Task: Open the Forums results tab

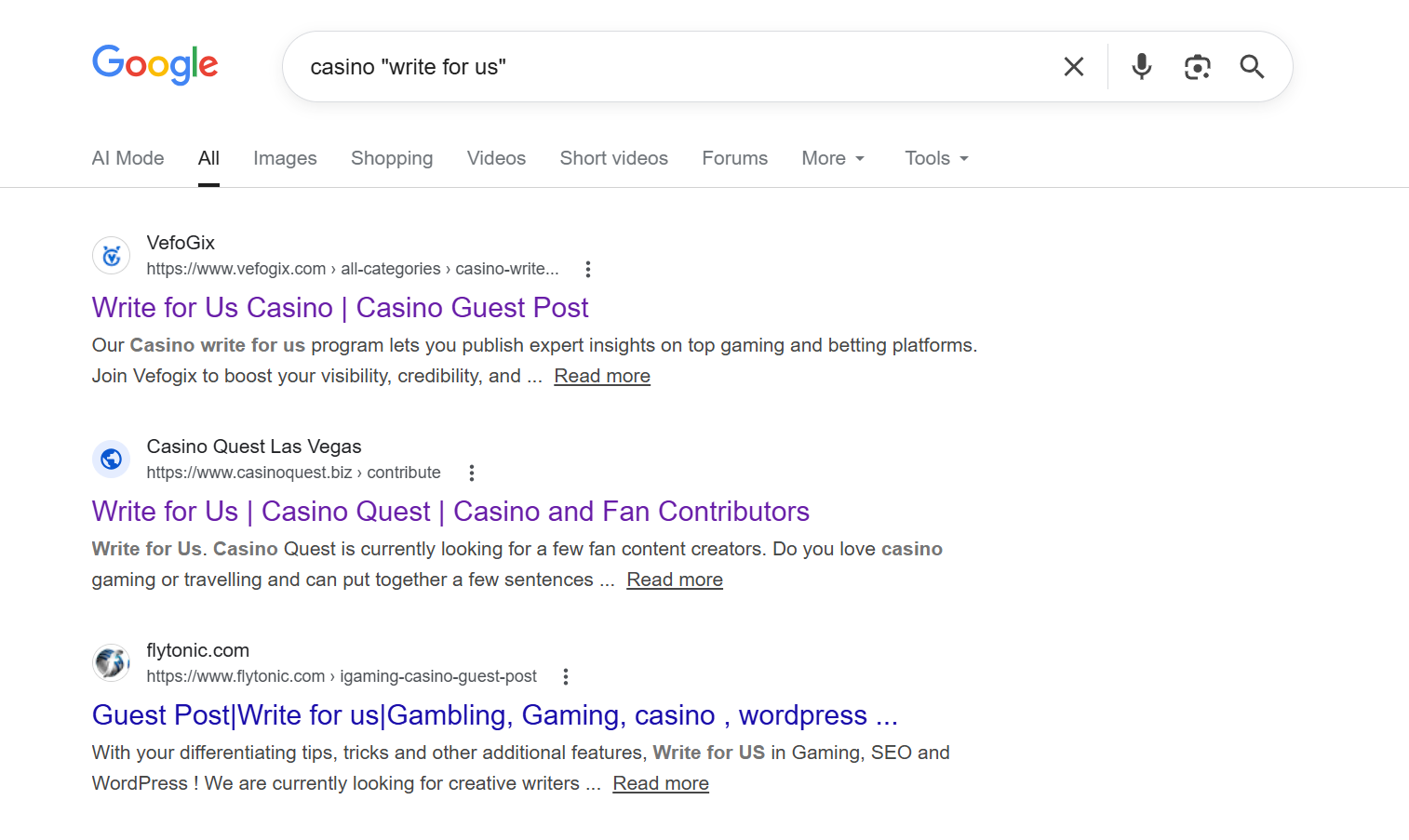Action: pyautogui.click(x=734, y=158)
